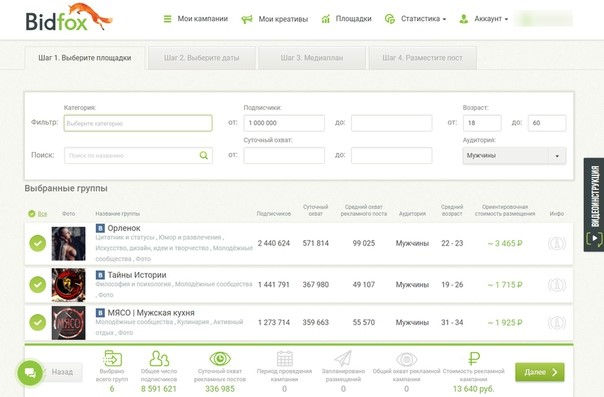Click the VK icon next to МЯСО
This screenshot has height=397, width=604.
[100, 313]
